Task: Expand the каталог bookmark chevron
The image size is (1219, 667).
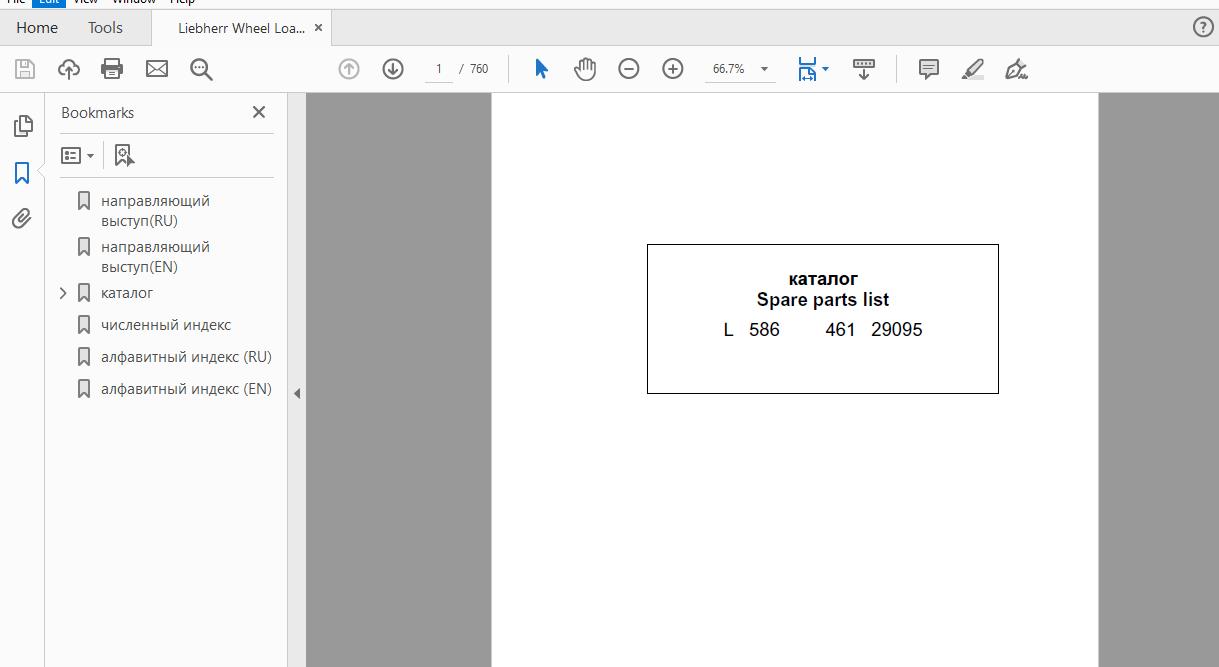Action: 63,293
